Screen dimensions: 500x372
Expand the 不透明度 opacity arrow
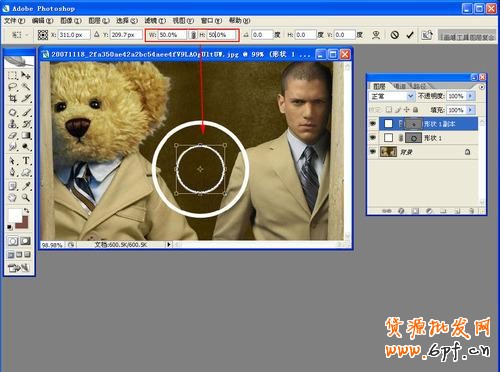pos(471,96)
